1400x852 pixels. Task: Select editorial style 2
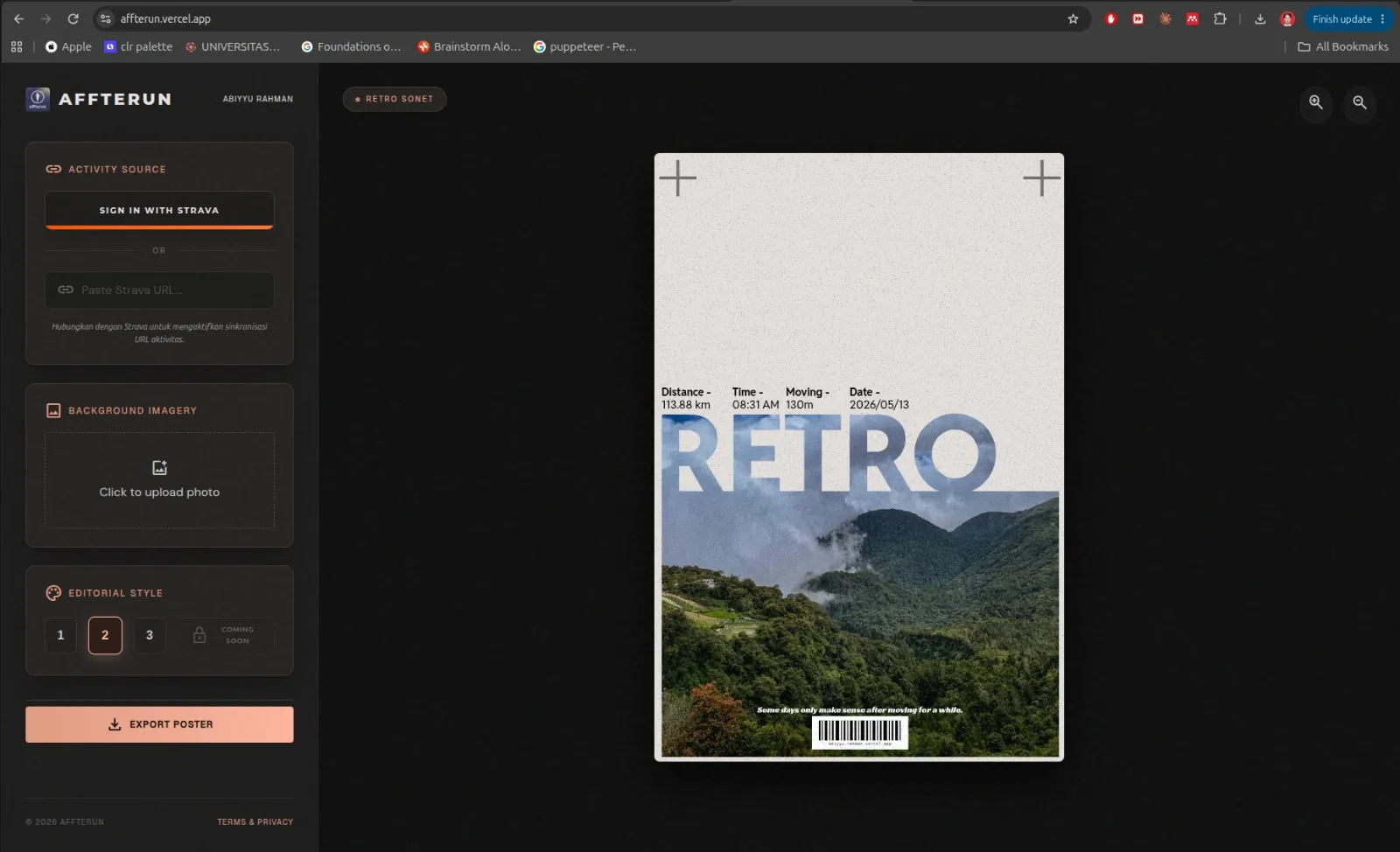(105, 635)
